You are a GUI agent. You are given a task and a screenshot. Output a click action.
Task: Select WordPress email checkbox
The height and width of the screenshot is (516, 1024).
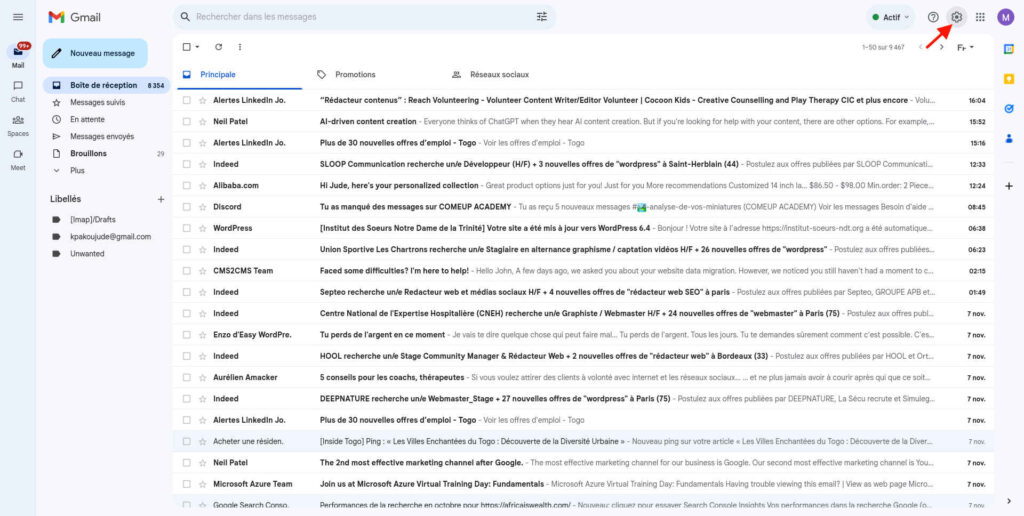point(187,228)
